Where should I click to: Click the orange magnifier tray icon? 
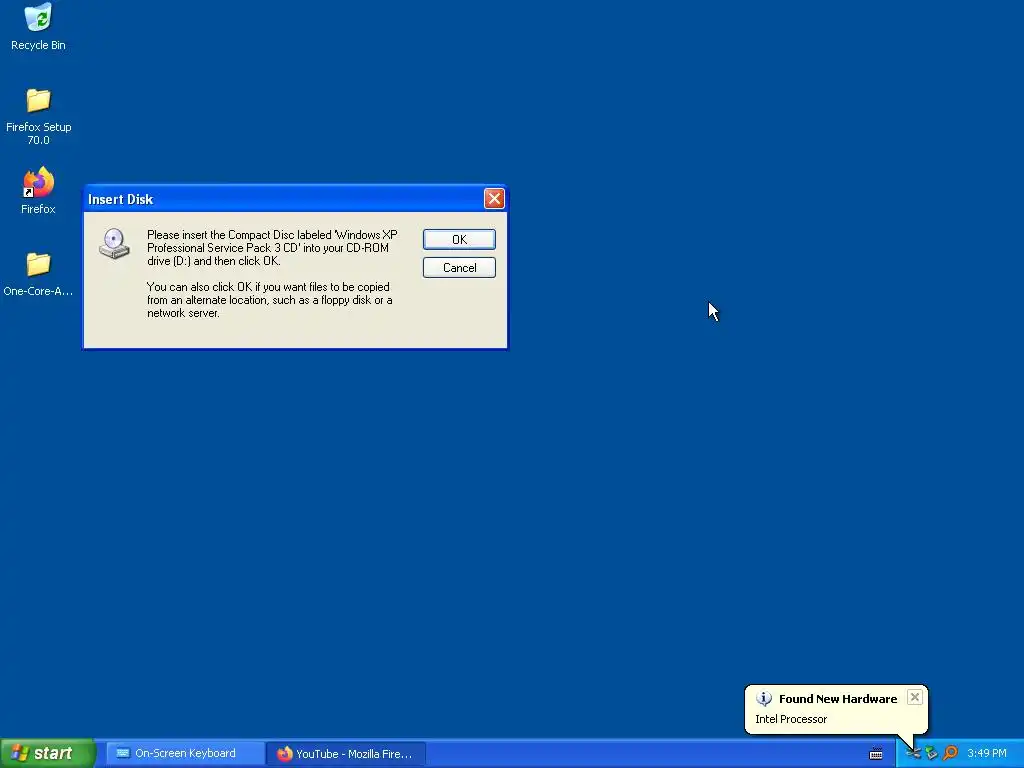click(x=950, y=753)
